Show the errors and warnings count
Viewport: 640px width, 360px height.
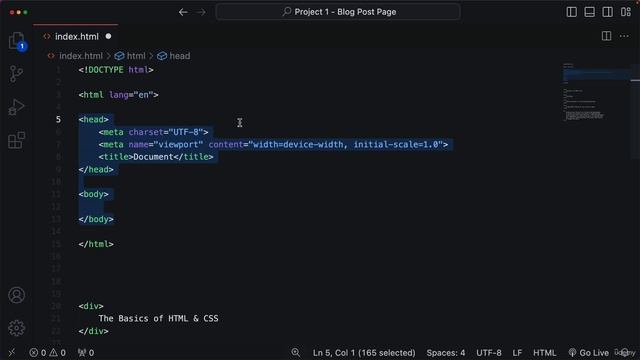pyautogui.click(x=47, y=353)
